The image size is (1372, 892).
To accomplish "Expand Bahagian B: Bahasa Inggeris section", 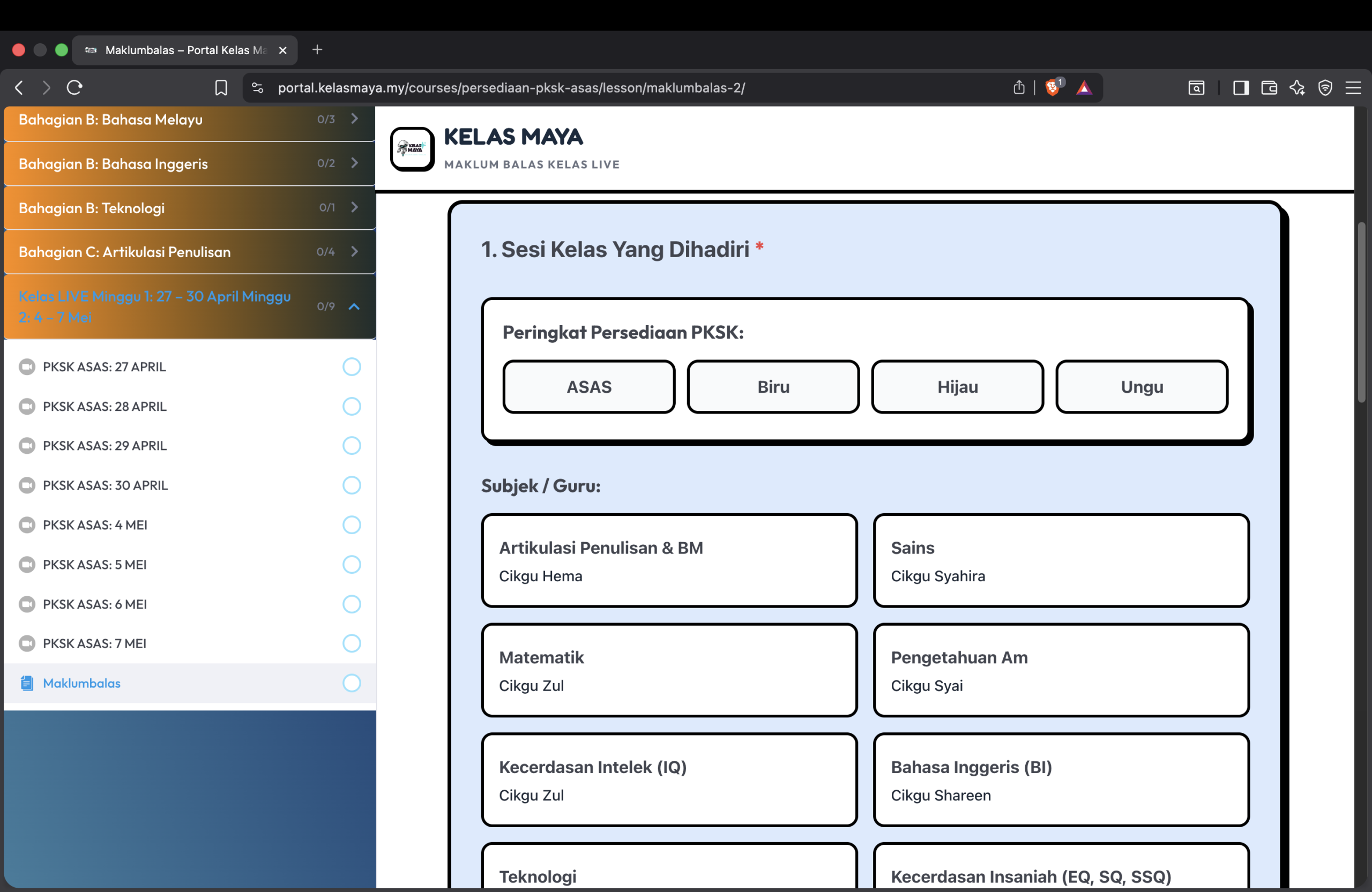I will pos(190,163).
